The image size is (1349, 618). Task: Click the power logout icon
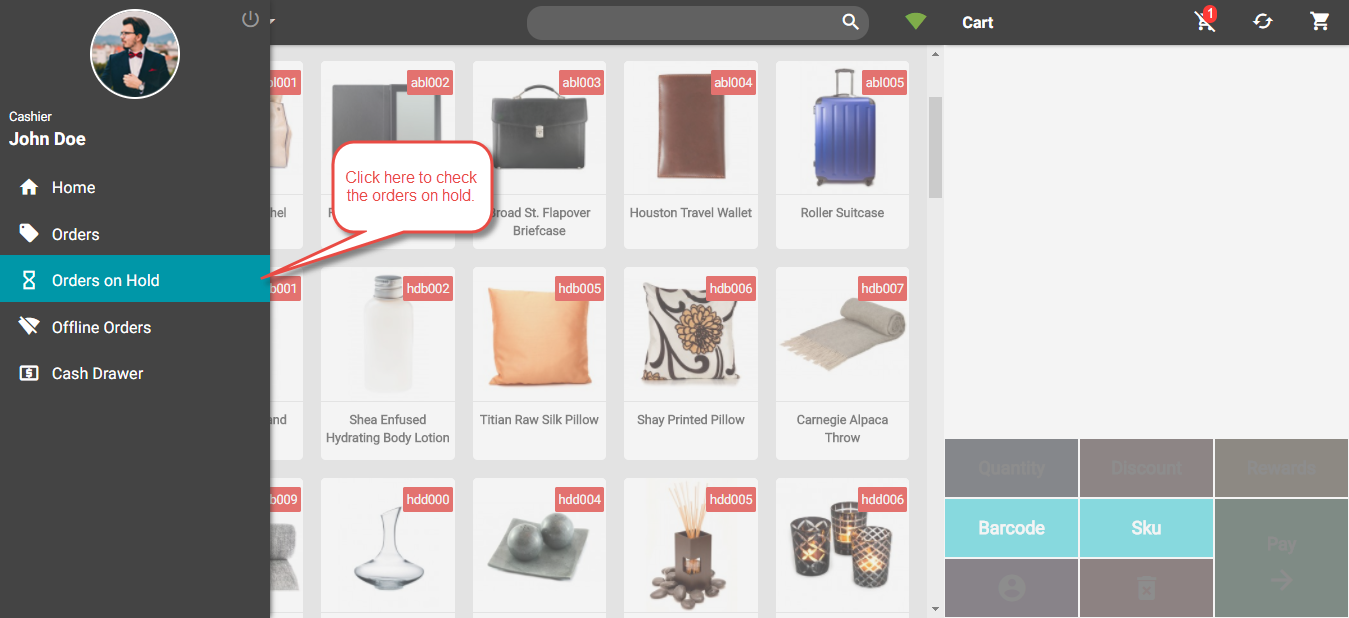pyautogui.click(x=250, y=19)
